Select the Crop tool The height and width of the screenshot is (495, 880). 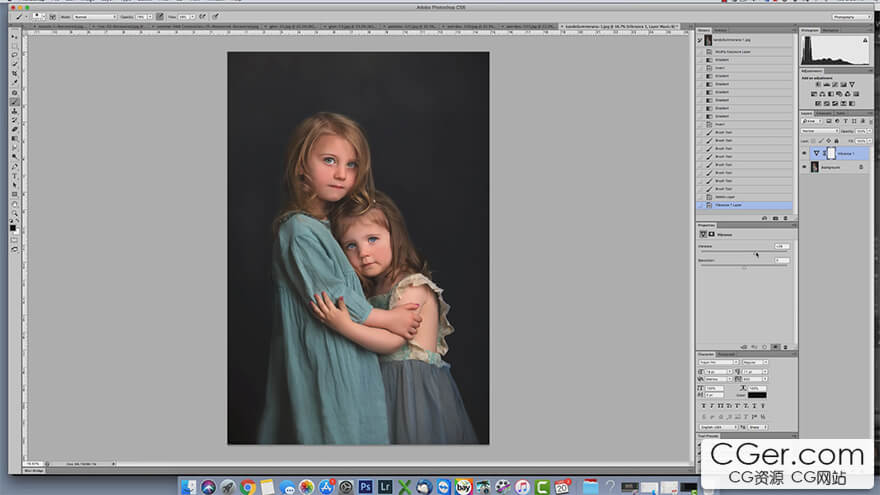15,74
